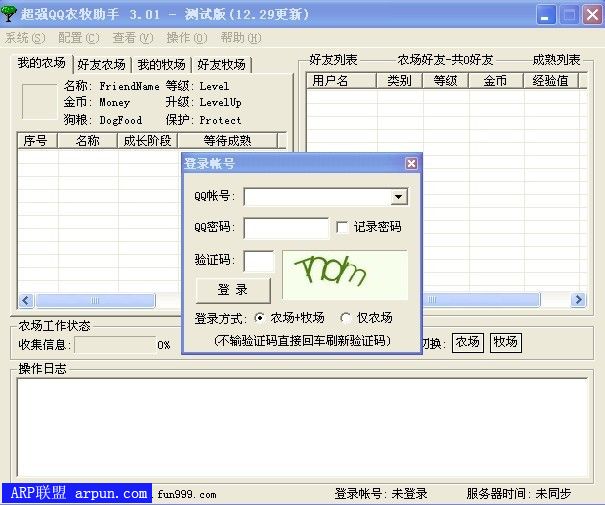This screenshot has width=605, height=505.
Task: Sort friend list by 经验值 column
Action: (x=551, y=81)
